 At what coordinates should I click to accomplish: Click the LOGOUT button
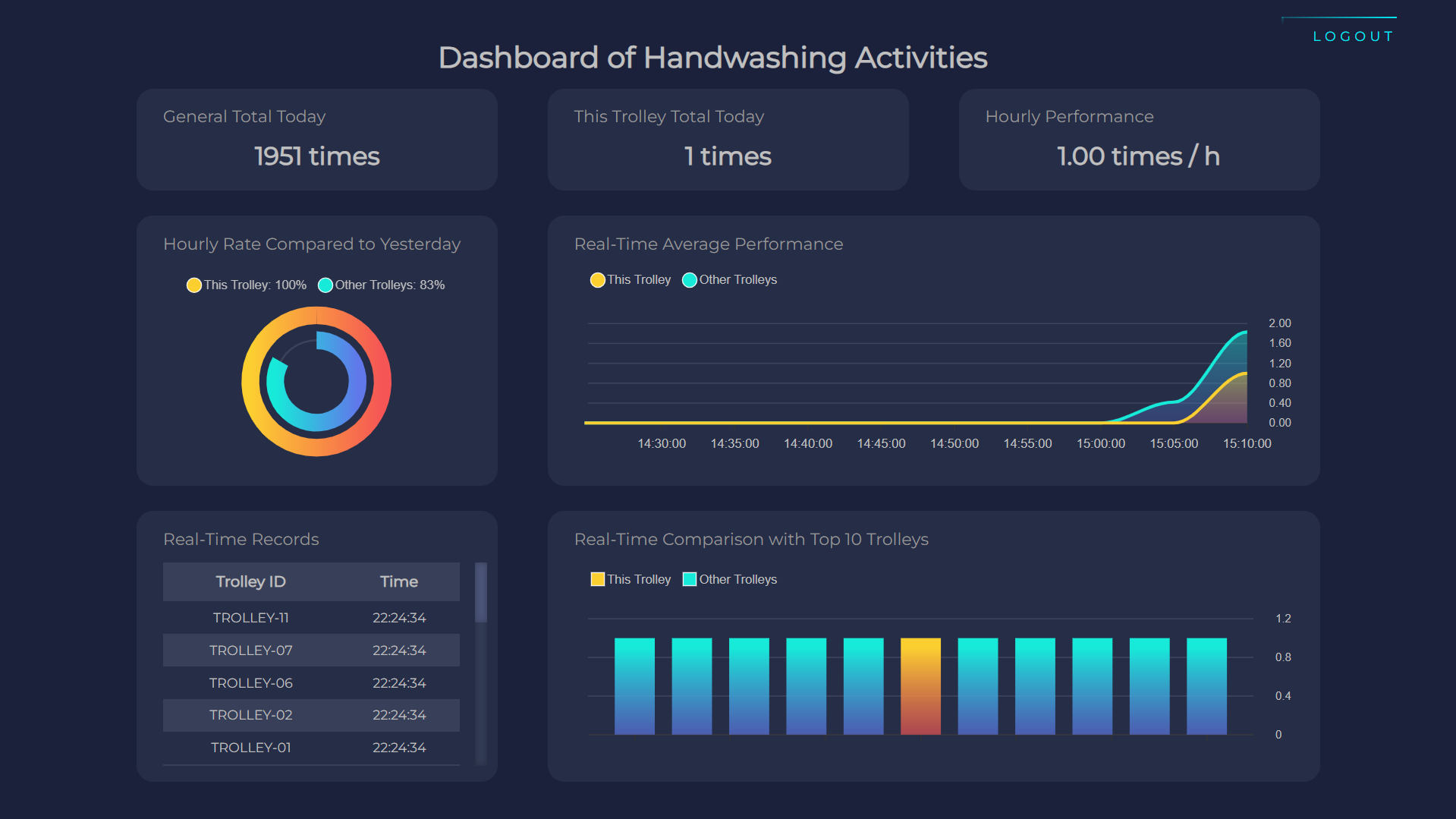[x=1353, y=36]
